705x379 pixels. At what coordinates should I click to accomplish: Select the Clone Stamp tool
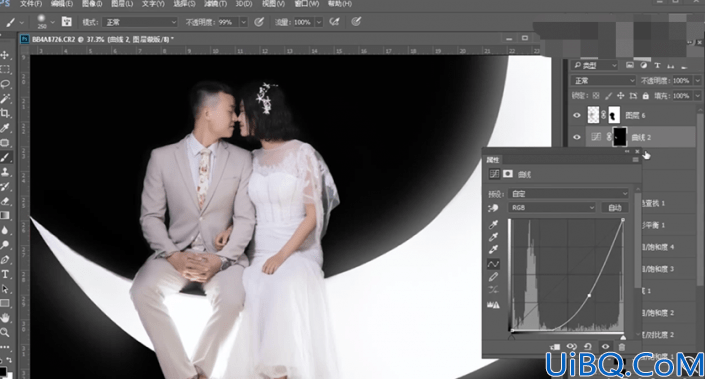[x=5, y=172]
